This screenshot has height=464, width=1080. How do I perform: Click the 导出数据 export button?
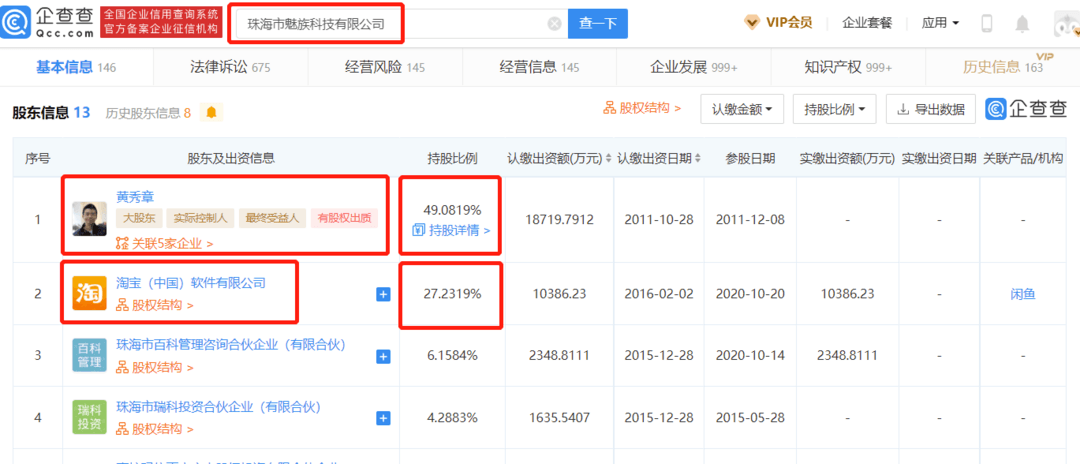930,109
